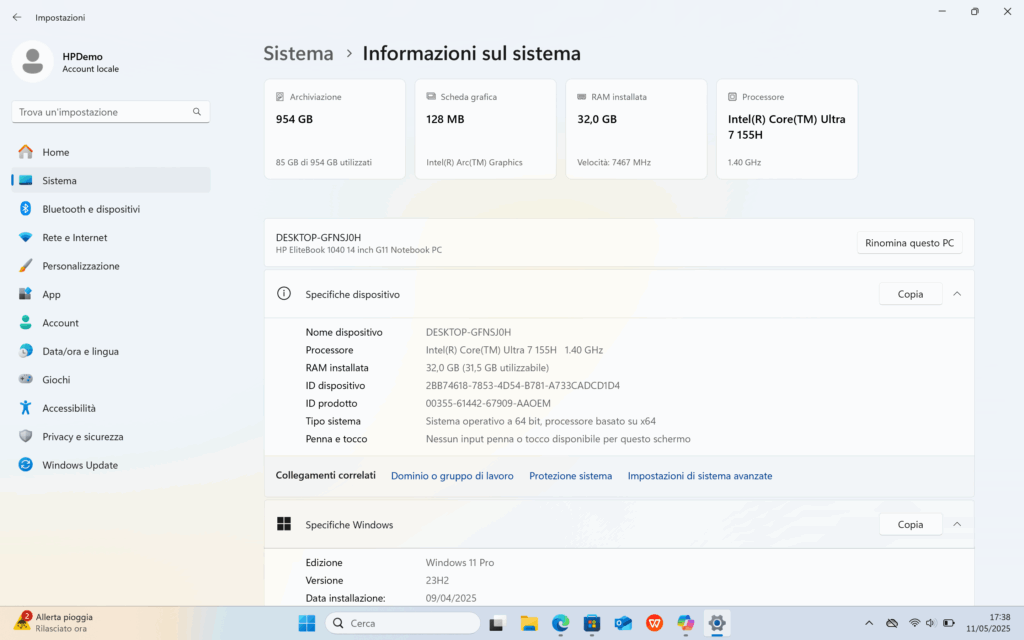Select Home in the settings sidebar
The image size is (1024, 640).
pos(55,152)
